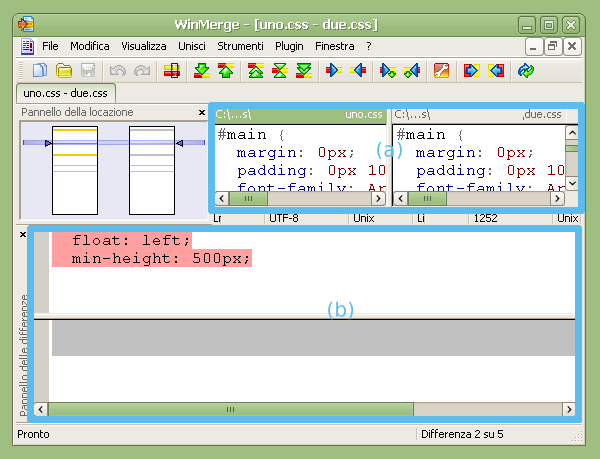Click the 'Pronto' status bar text
Image resolution: width=600 pixels, height=459 pixels.
33,435
